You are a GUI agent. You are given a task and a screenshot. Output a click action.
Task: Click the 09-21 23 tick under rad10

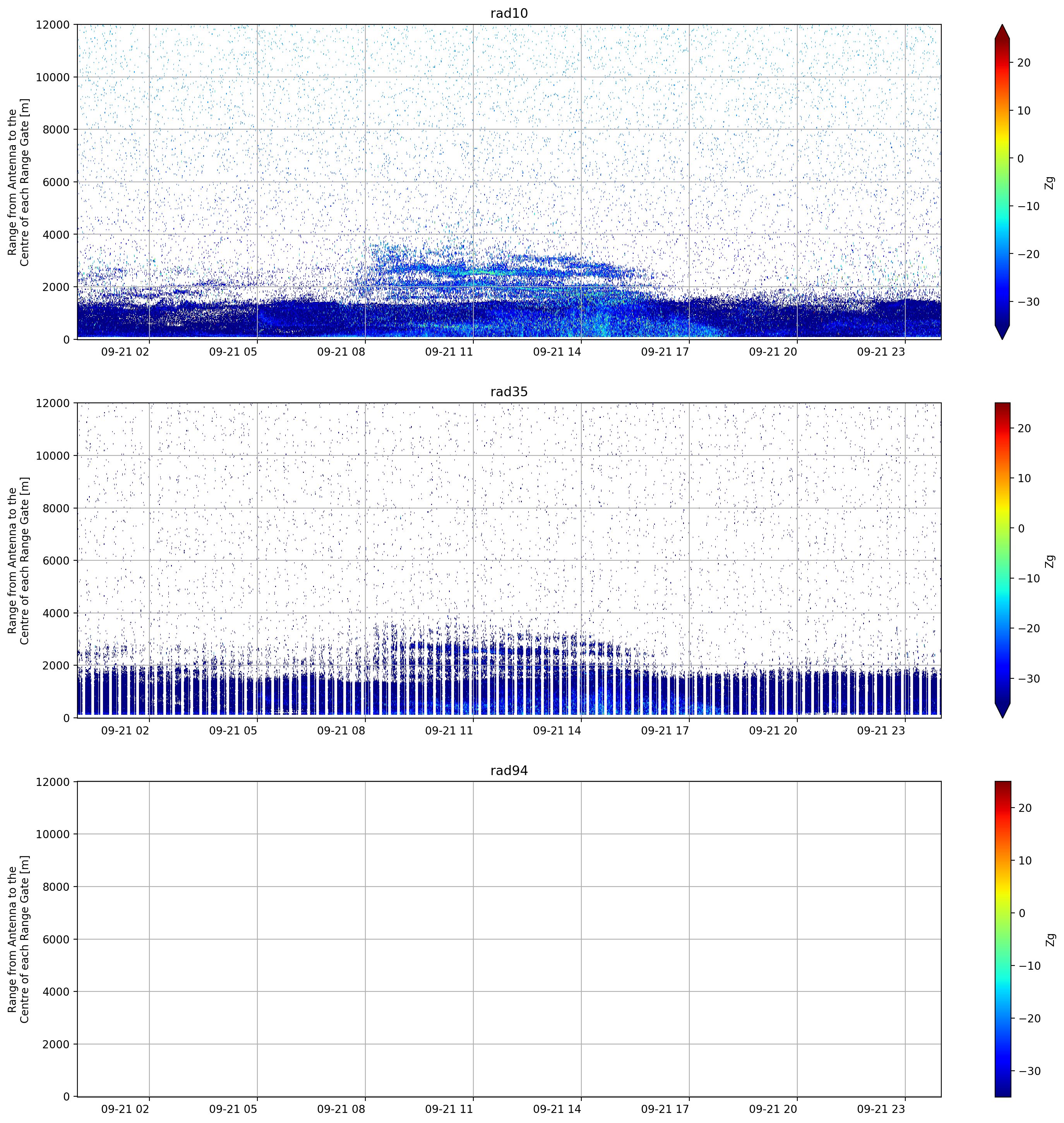881,352
